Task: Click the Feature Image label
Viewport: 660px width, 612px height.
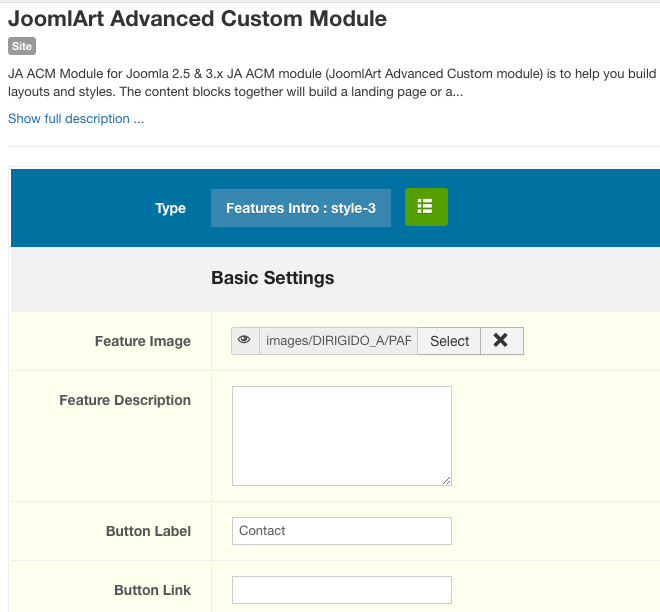Action: 142,341
